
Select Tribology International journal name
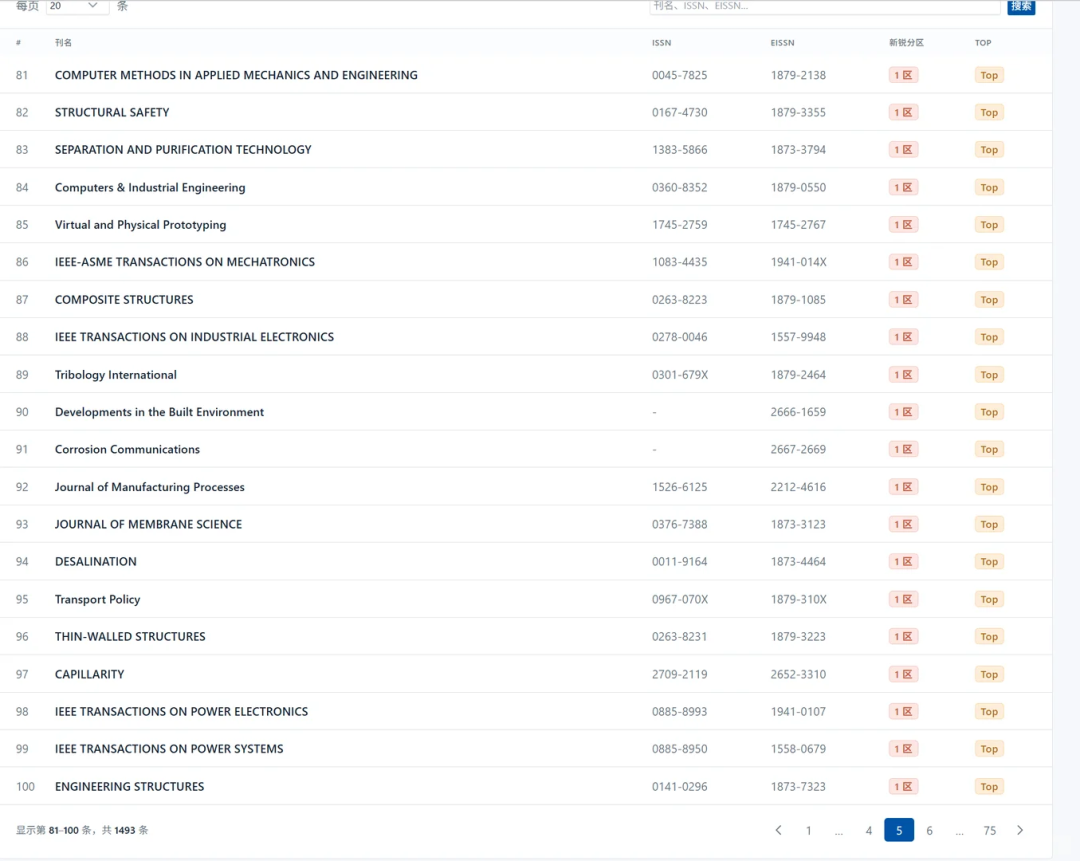116,375
